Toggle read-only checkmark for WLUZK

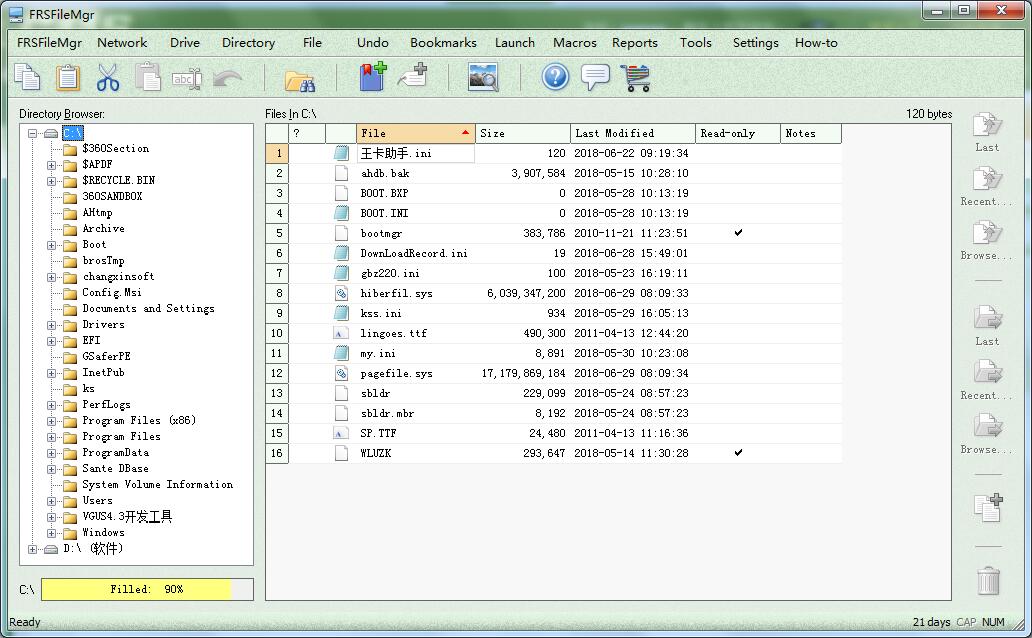[x=738, y=452]
